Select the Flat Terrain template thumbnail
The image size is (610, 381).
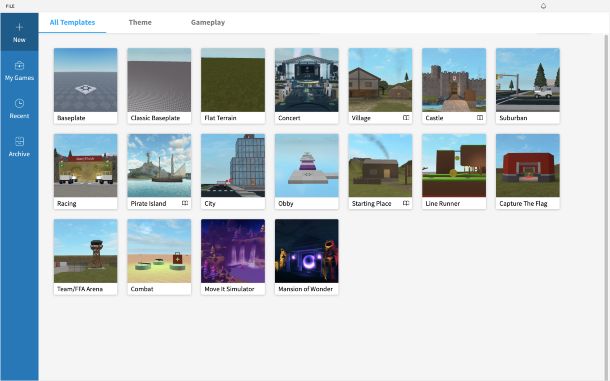click(x=233, y=80)
